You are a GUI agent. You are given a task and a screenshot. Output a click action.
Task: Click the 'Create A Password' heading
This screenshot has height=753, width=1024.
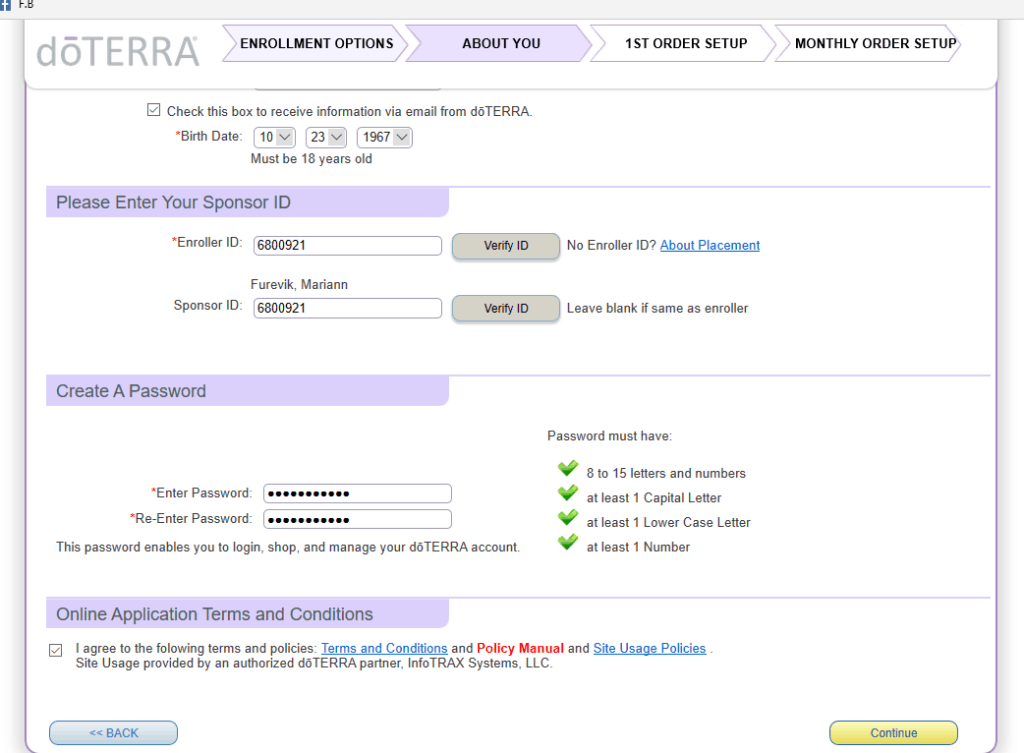coord(131,391)
